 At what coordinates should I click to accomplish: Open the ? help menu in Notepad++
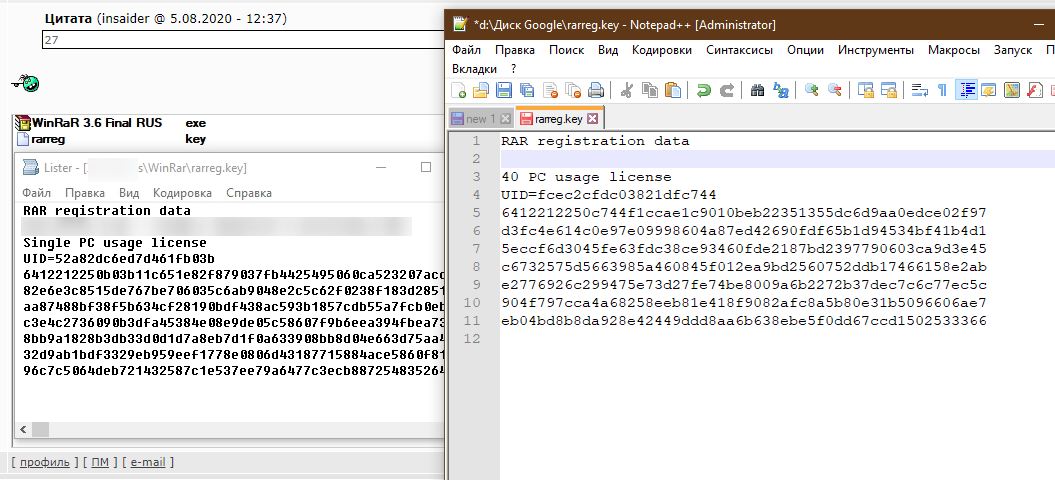tap(513, 69)
